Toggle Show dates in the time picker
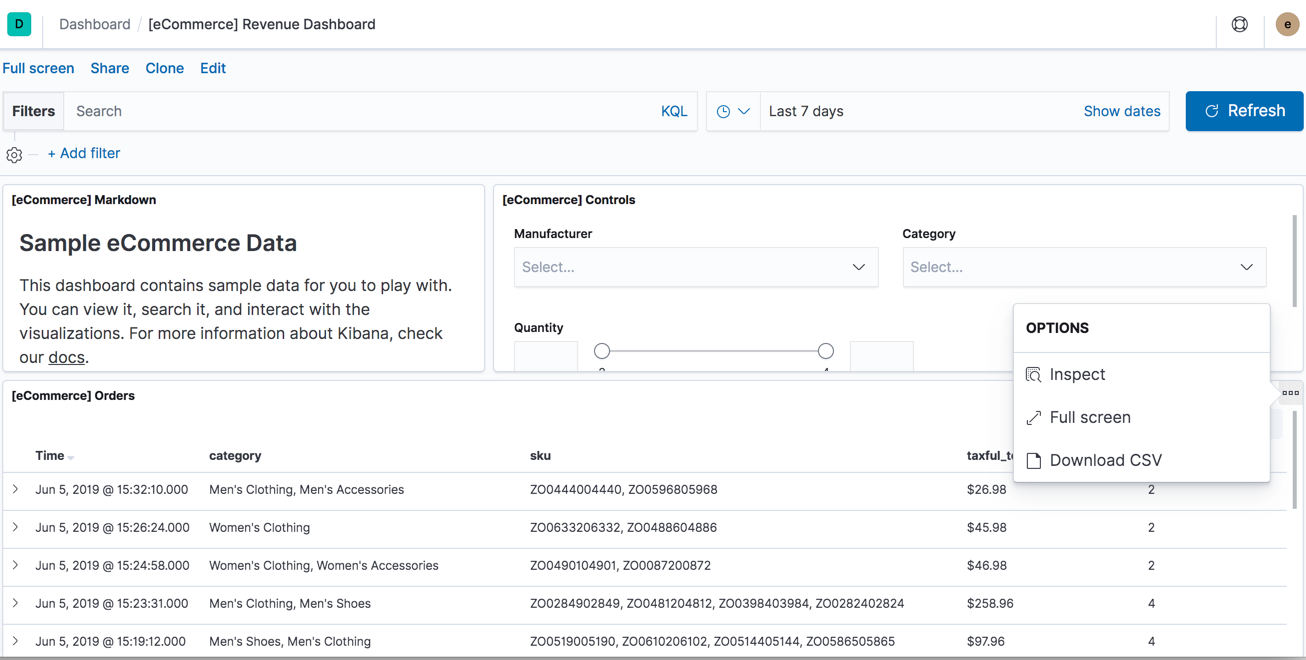The image size is (1306, 660). coord(1122,111)
